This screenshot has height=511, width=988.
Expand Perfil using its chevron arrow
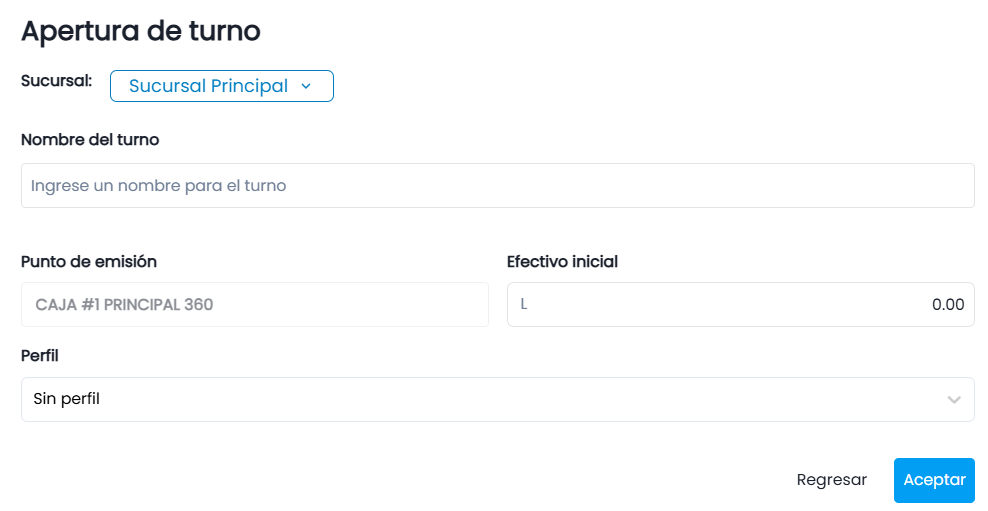pyautogui.click(x=954, y=399)
